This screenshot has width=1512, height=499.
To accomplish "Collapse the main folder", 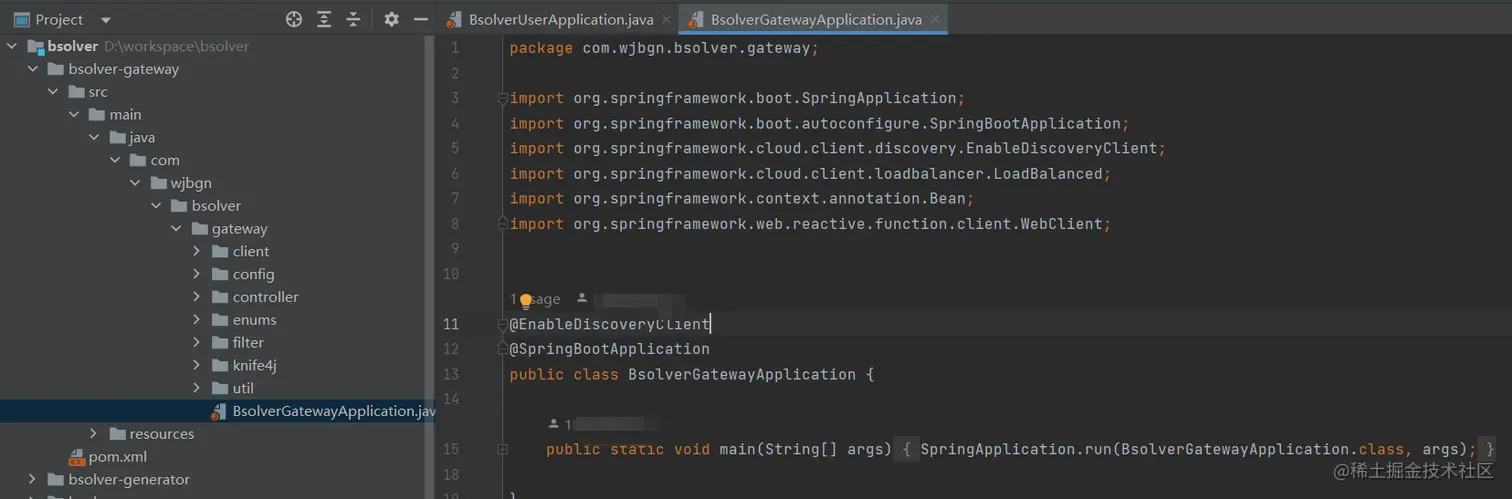I will 74,115.
